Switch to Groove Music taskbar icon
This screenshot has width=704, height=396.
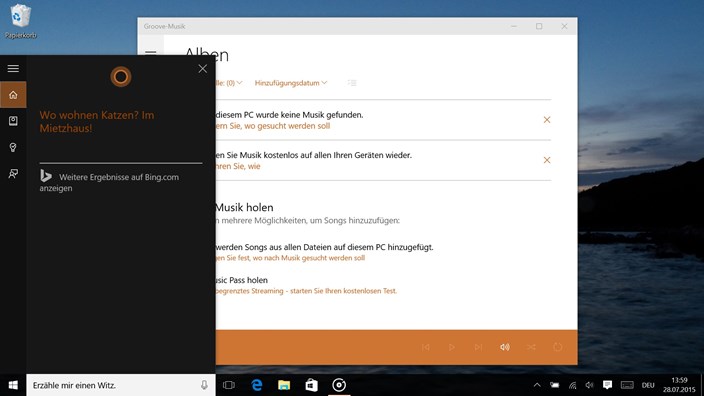(x=339, y=385)
